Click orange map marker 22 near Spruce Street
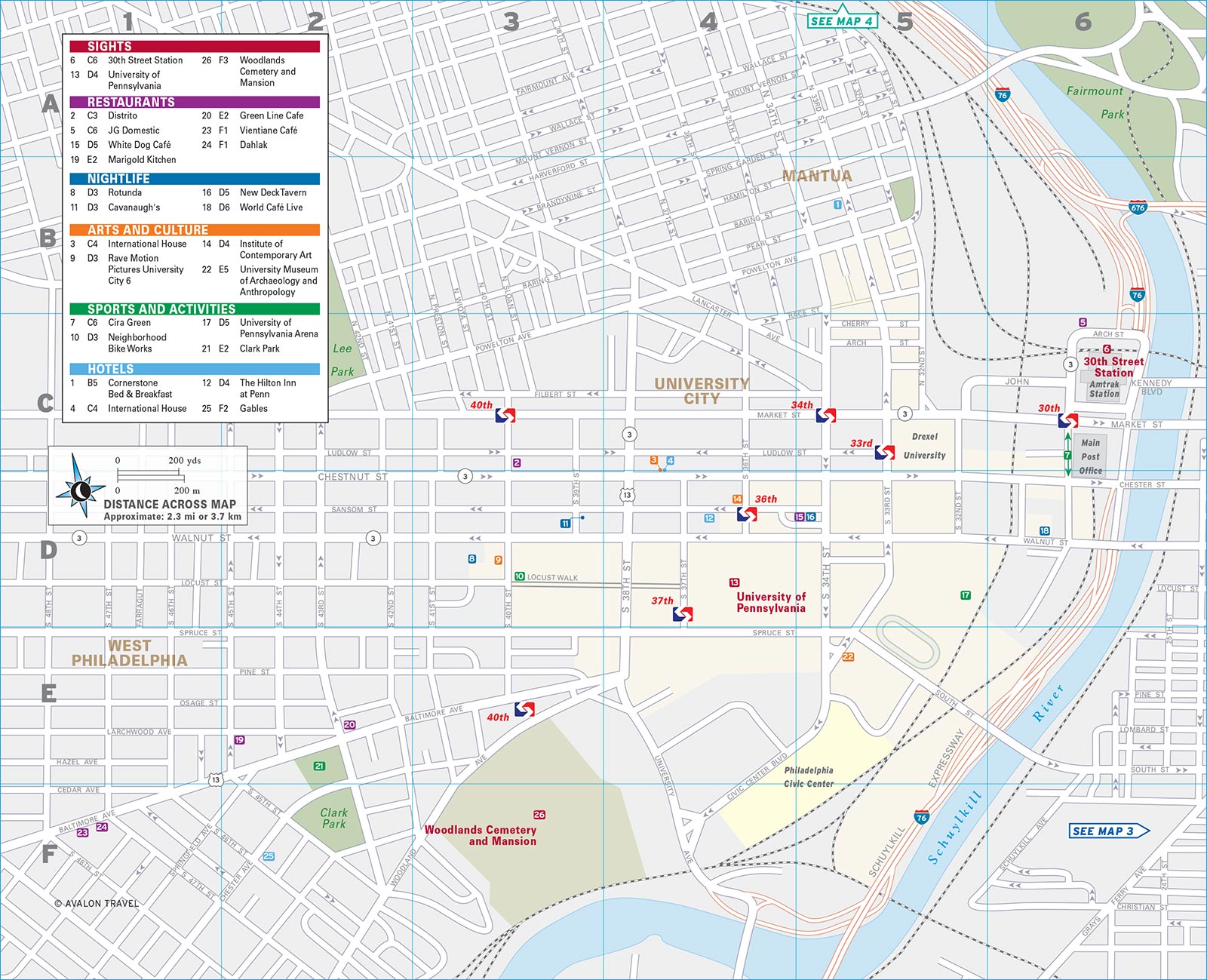This screenshot has height=980, width=1207. pos(848,657)
